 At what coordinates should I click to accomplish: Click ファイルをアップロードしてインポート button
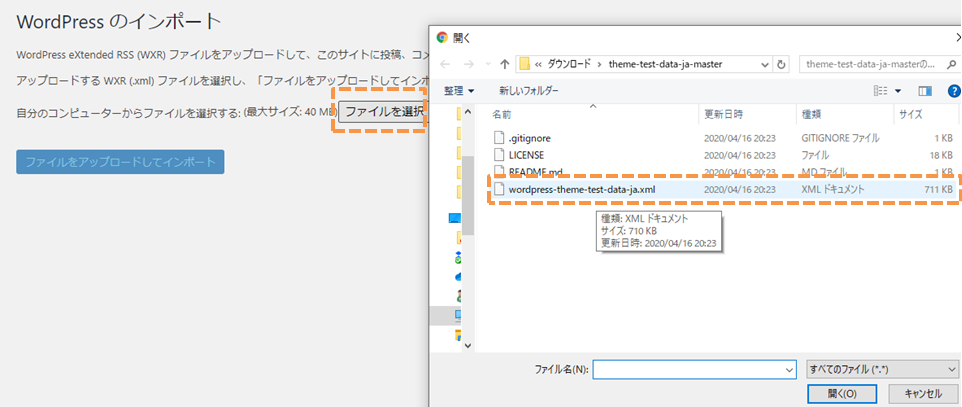click(x=120, y=162)
